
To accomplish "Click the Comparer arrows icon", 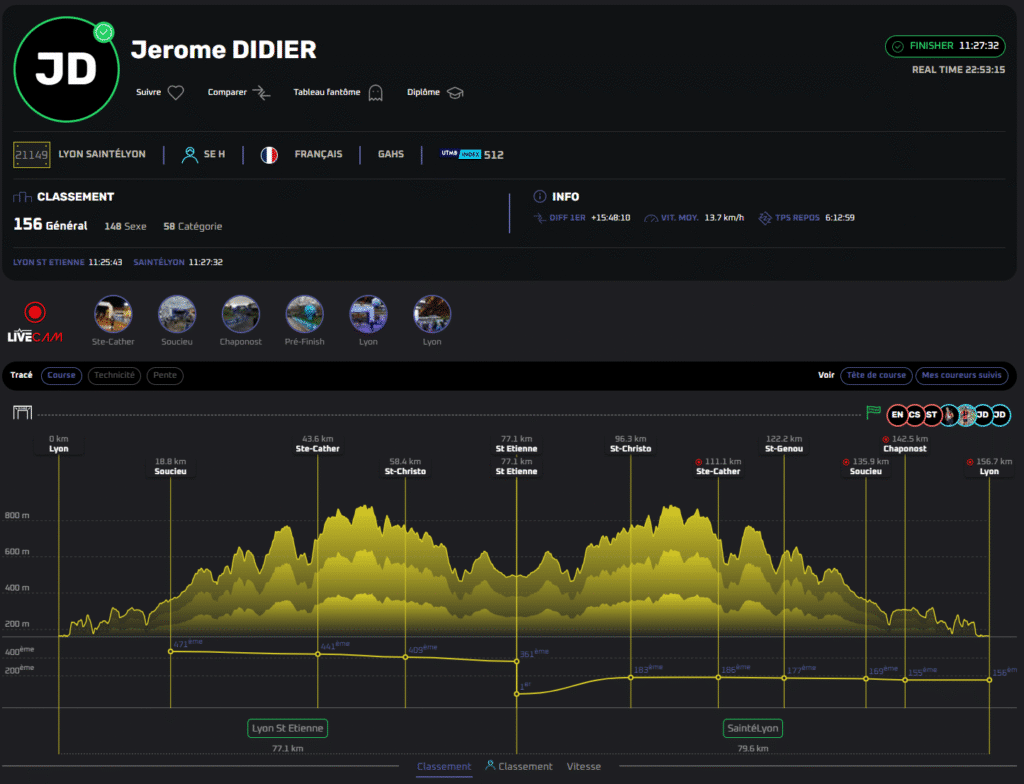I will [261, 93].
